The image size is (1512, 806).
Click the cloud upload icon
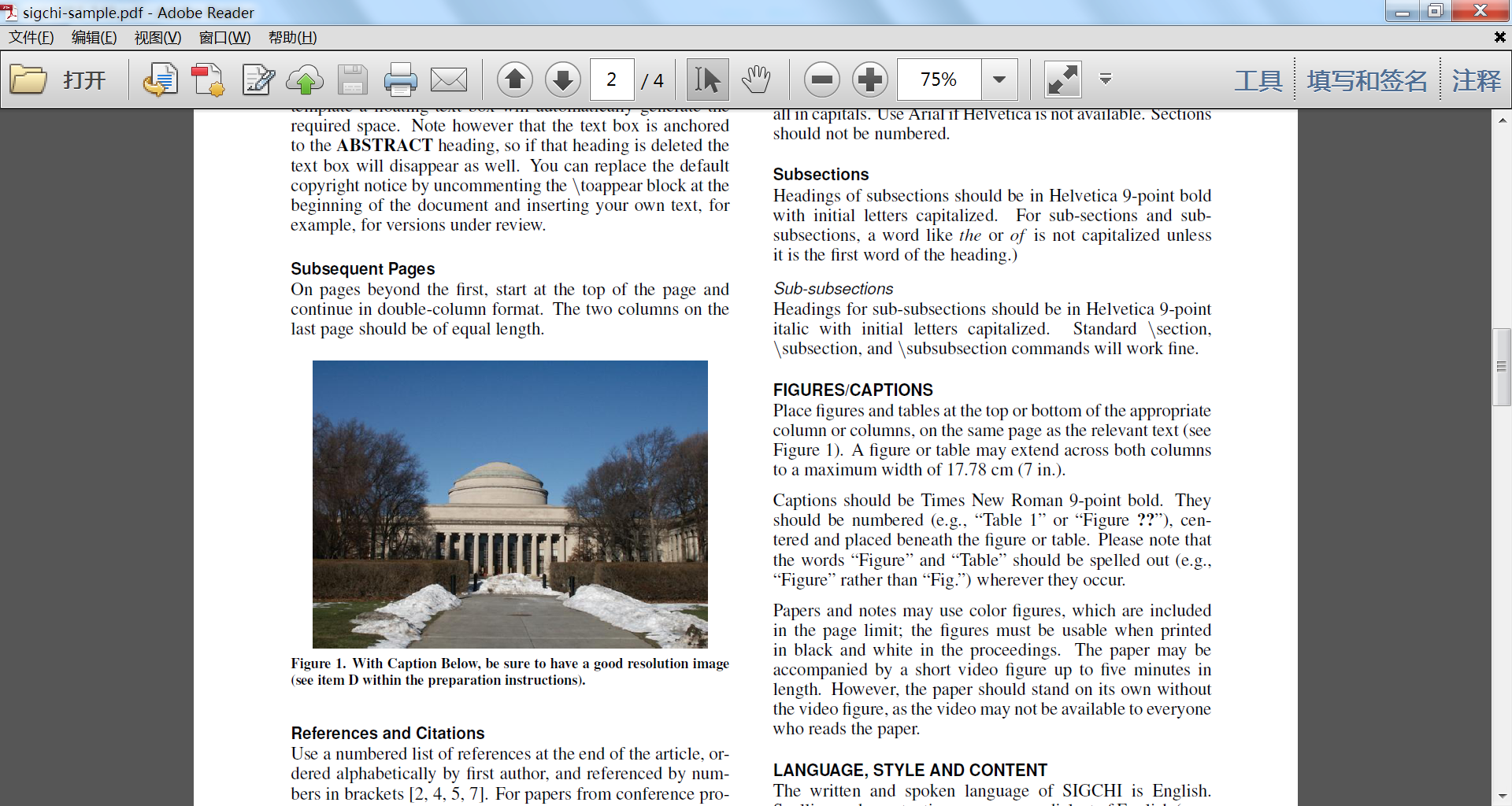305,79
